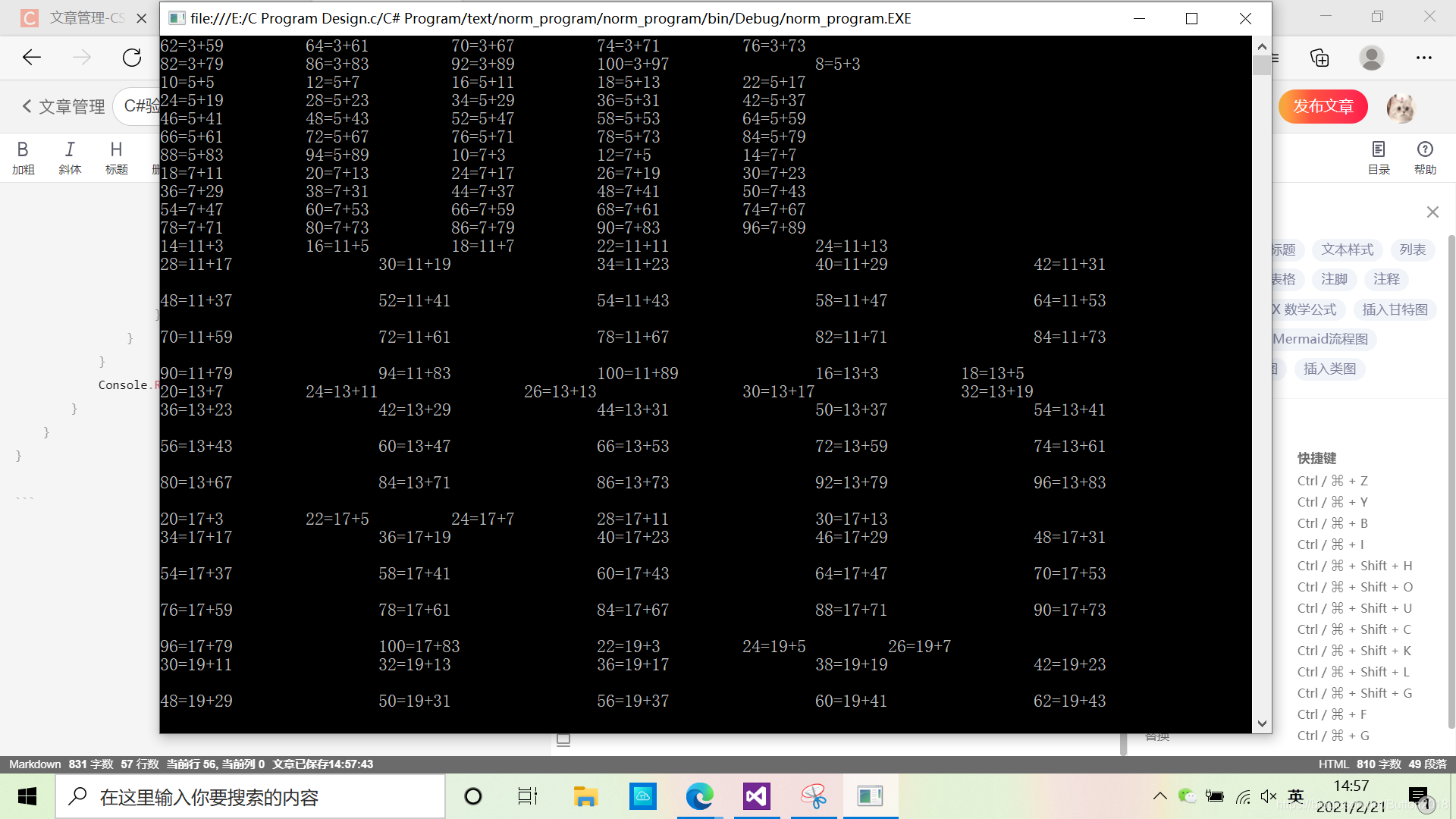The width and height of the screenshot is (1456, 819).
Task: Go back to 文章管理
Action: [64, 107]
